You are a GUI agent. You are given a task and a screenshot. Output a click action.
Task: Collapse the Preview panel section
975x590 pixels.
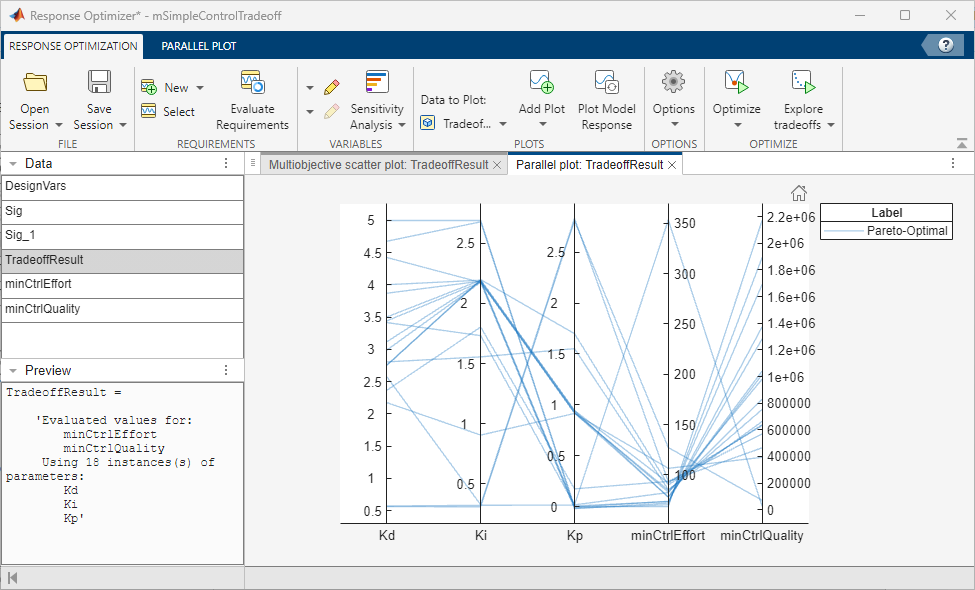tap(12, 370)
